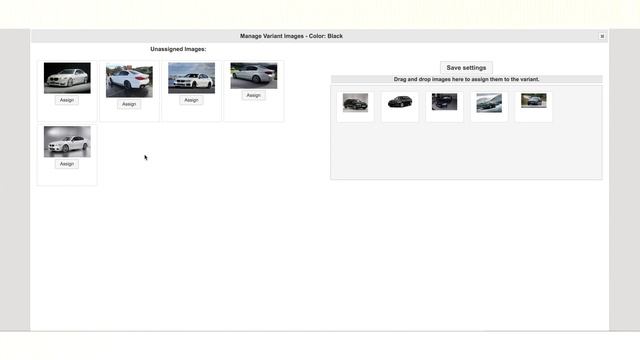The width and height of the screenshot is (640, 360).
Task: Select the third unassigned car thumbnail
Action: [191, 78]
